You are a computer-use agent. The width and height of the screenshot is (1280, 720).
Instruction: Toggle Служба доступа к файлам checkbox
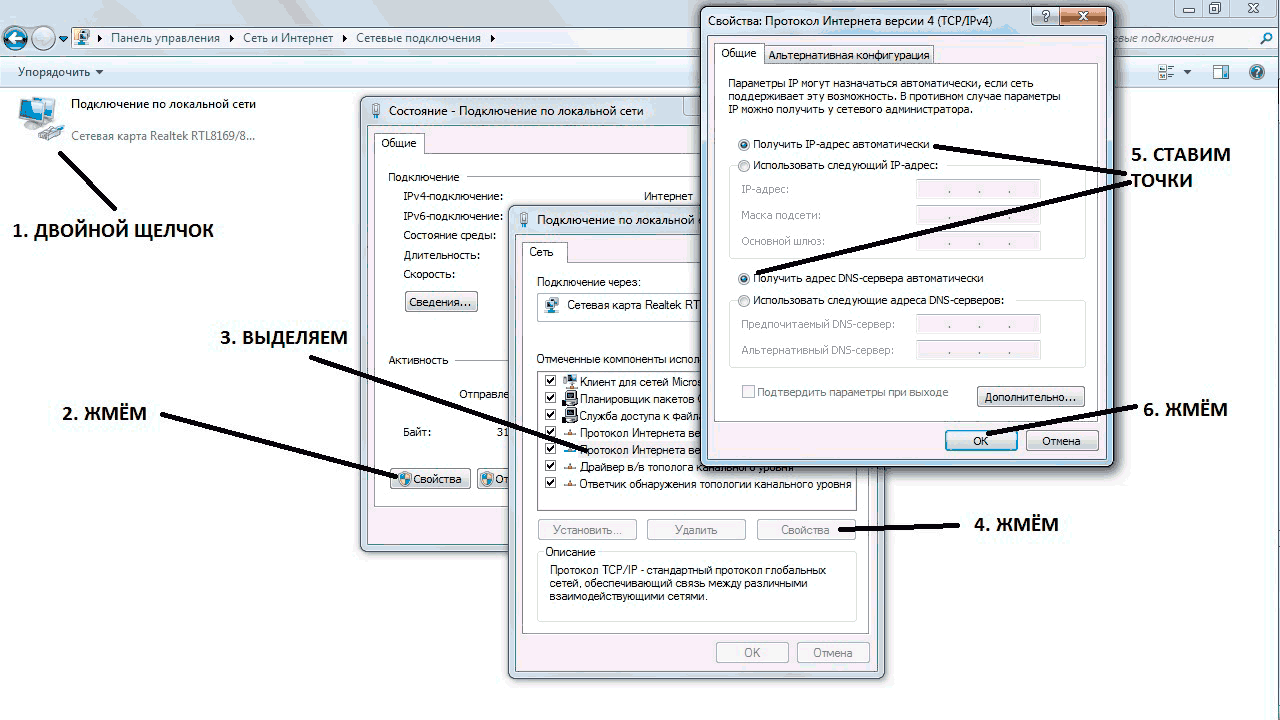(550, 415)
